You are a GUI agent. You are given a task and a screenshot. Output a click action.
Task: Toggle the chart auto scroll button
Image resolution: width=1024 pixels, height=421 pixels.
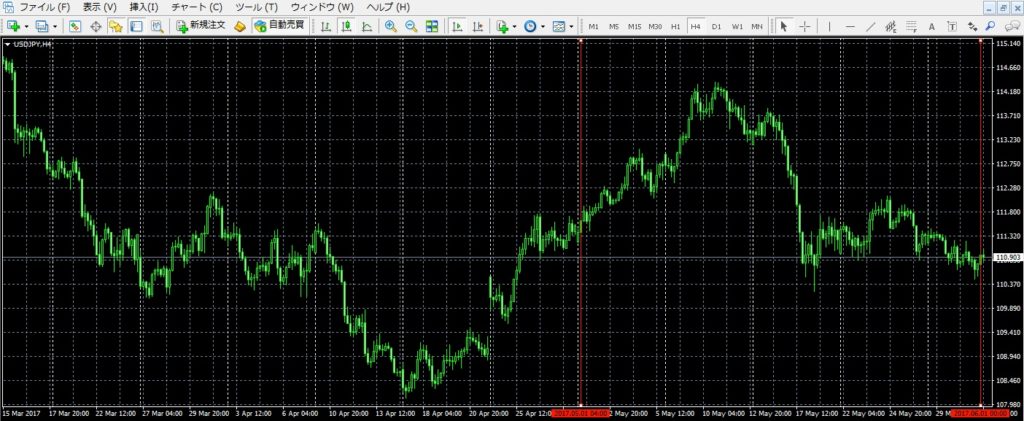click(457, 26)
